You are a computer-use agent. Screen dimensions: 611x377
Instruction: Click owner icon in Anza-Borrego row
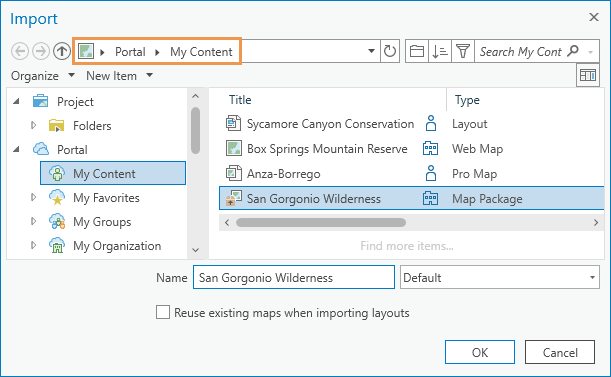point(431,173)
